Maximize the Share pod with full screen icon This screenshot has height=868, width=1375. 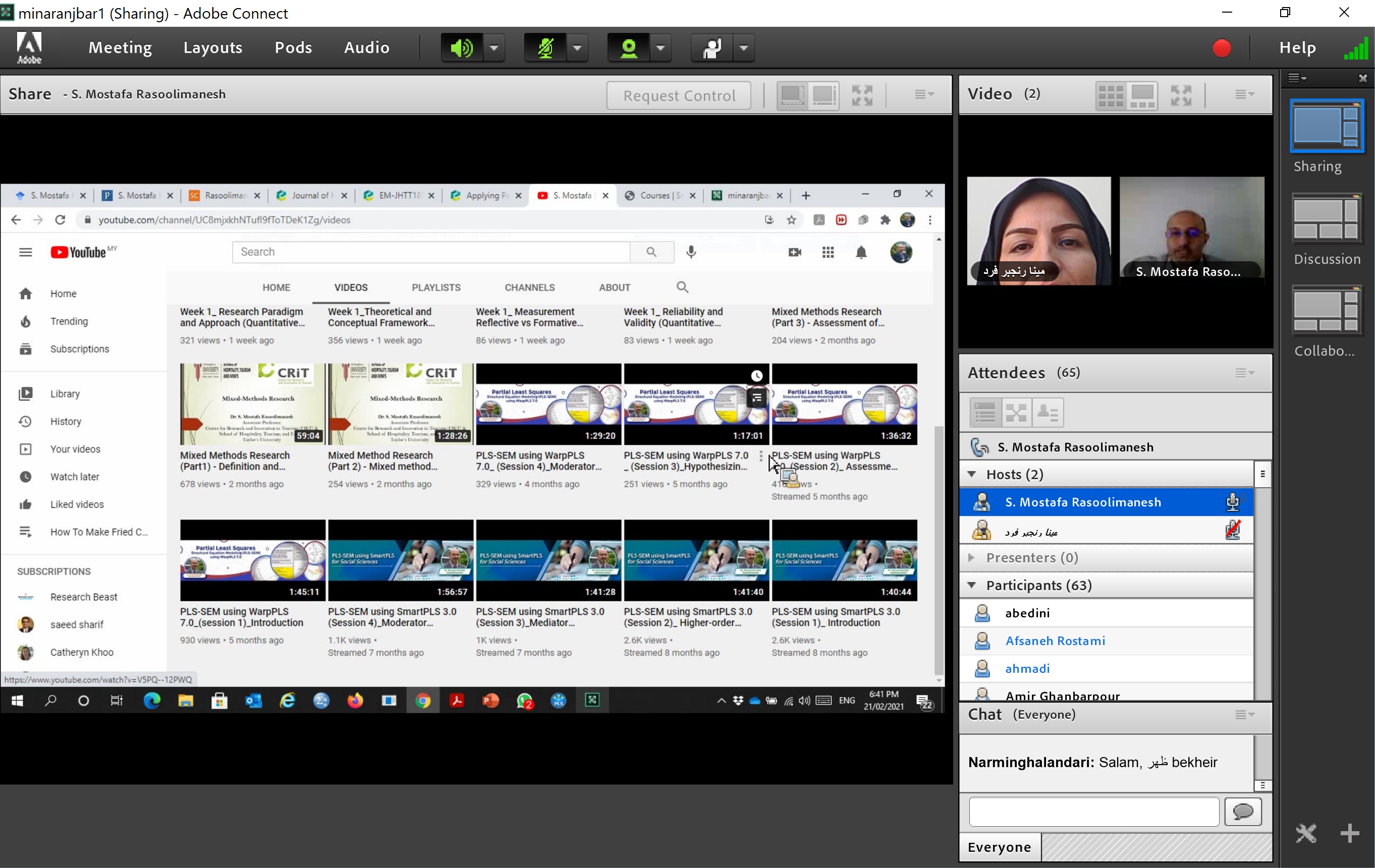point(862,95)
